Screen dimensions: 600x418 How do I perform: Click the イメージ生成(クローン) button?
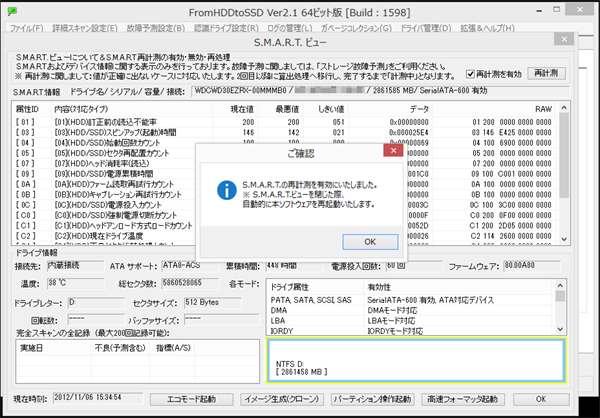pyautogui.click(x=282, y=399)
